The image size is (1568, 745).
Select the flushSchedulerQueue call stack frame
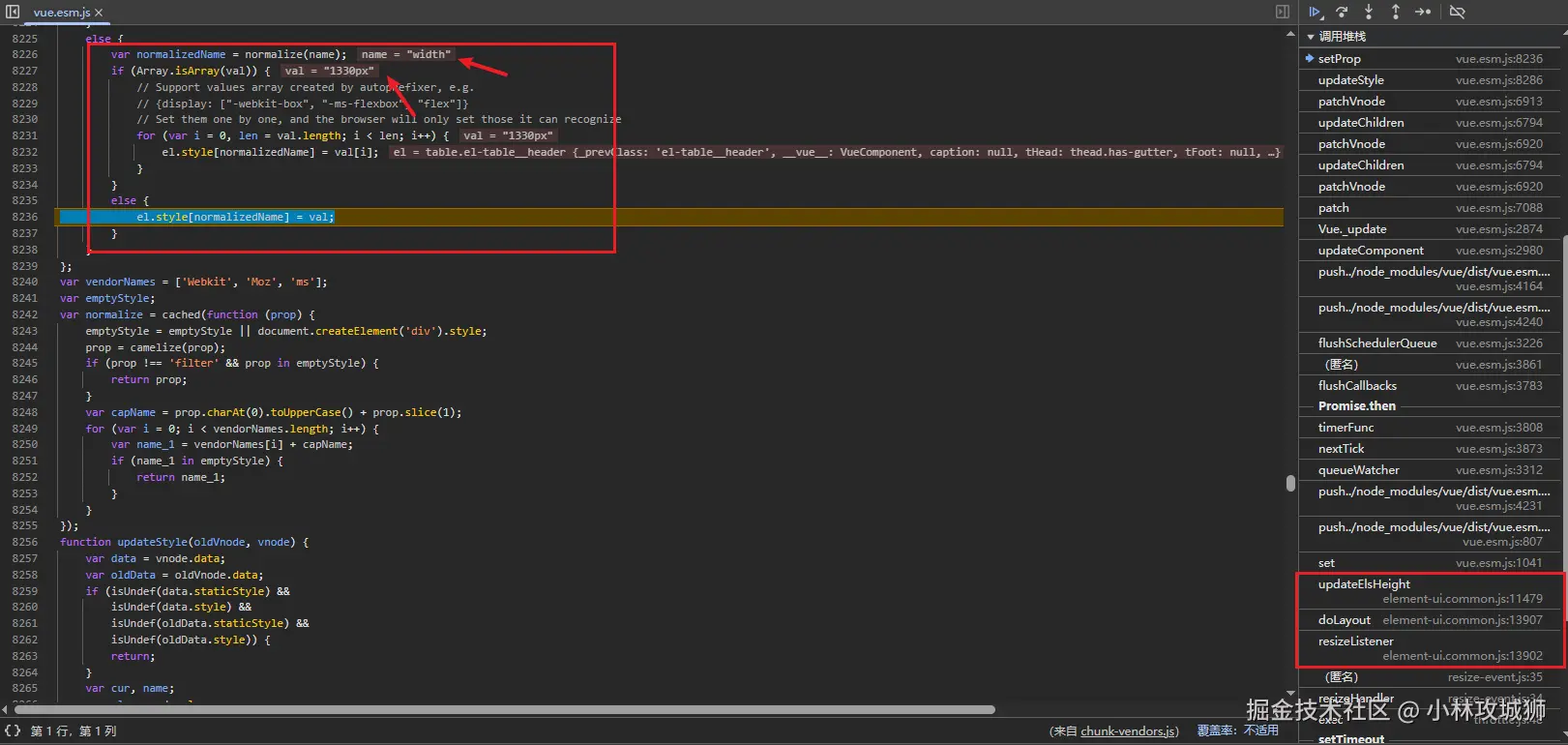pyautogui.click(x=1430, y=343)
